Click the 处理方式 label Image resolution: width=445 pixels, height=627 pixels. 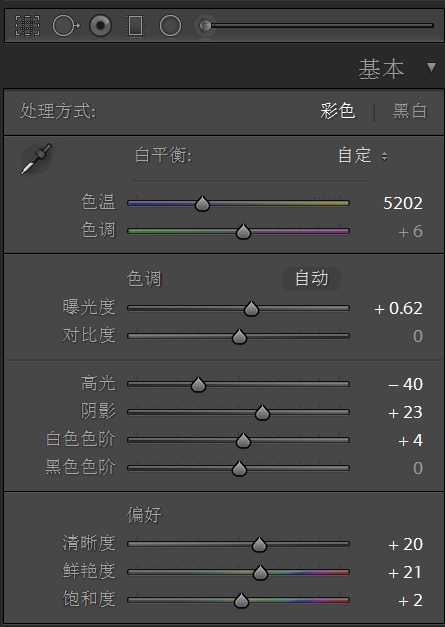pyautogui.click(x=58, y=111)
